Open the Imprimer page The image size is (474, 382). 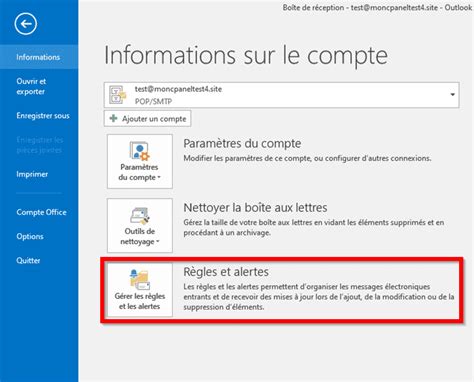click(32, 174)
